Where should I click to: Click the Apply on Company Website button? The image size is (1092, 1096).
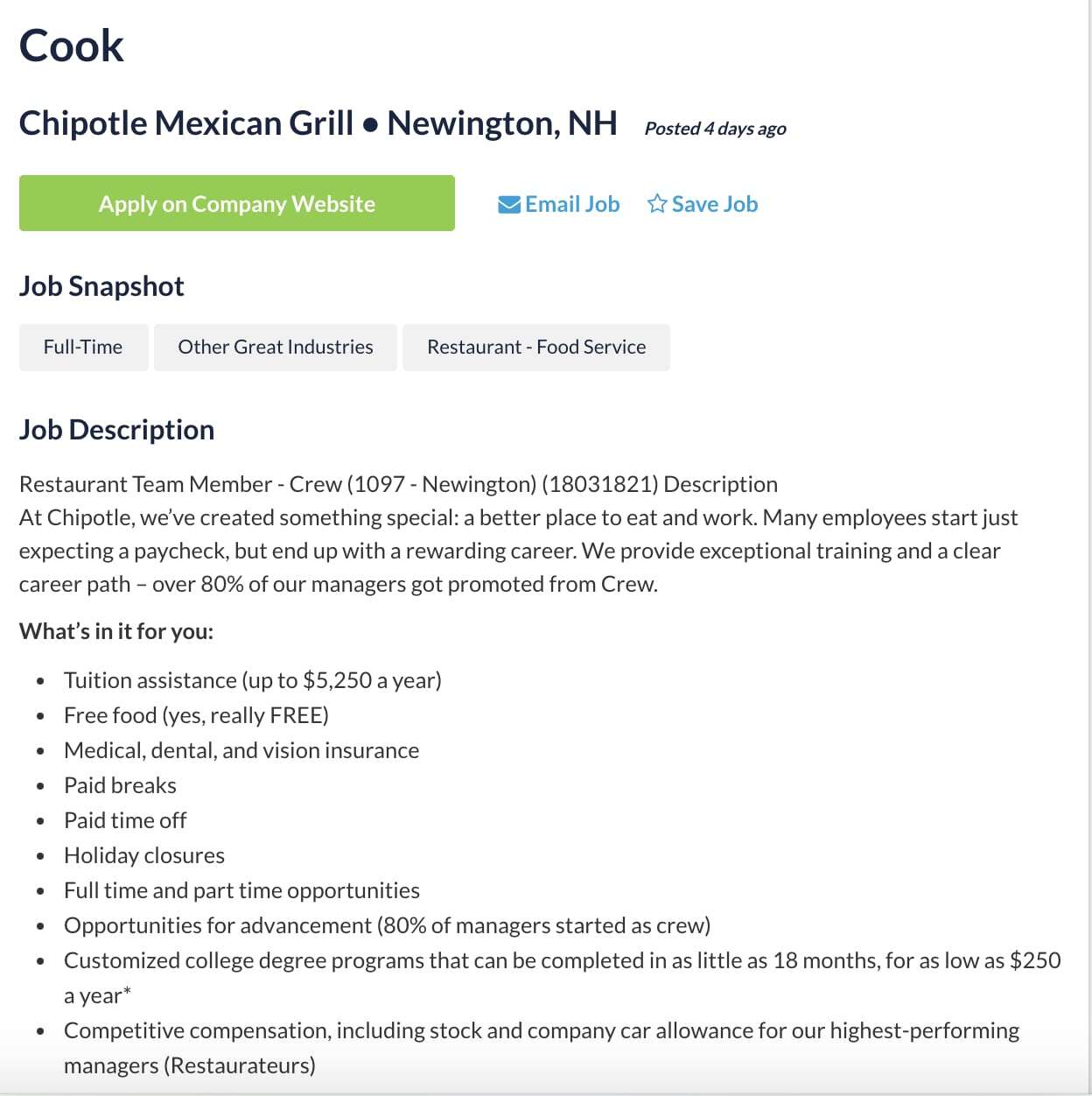[x=237, y=203]
